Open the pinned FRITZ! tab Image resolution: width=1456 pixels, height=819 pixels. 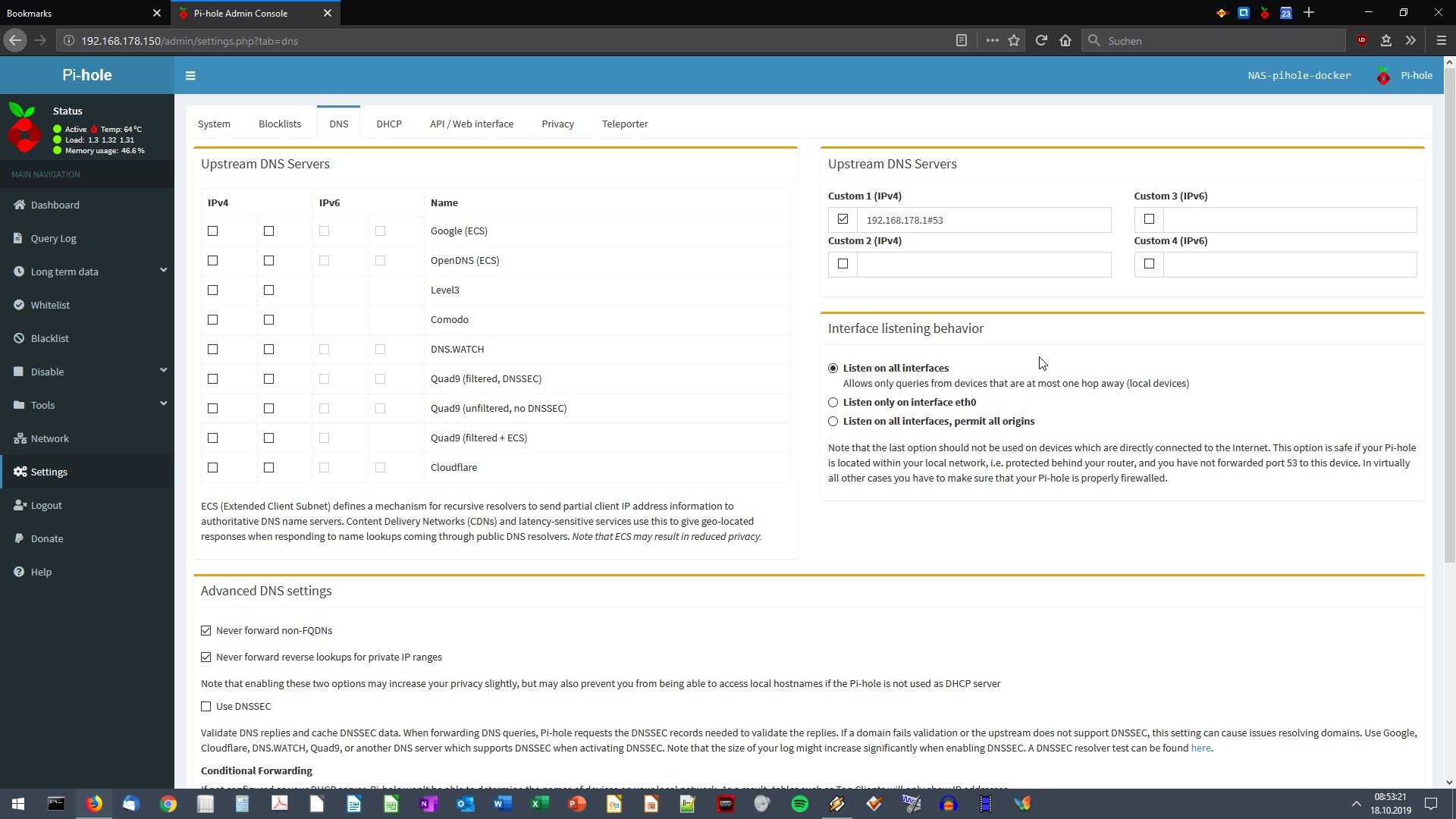click(1222, 13)
